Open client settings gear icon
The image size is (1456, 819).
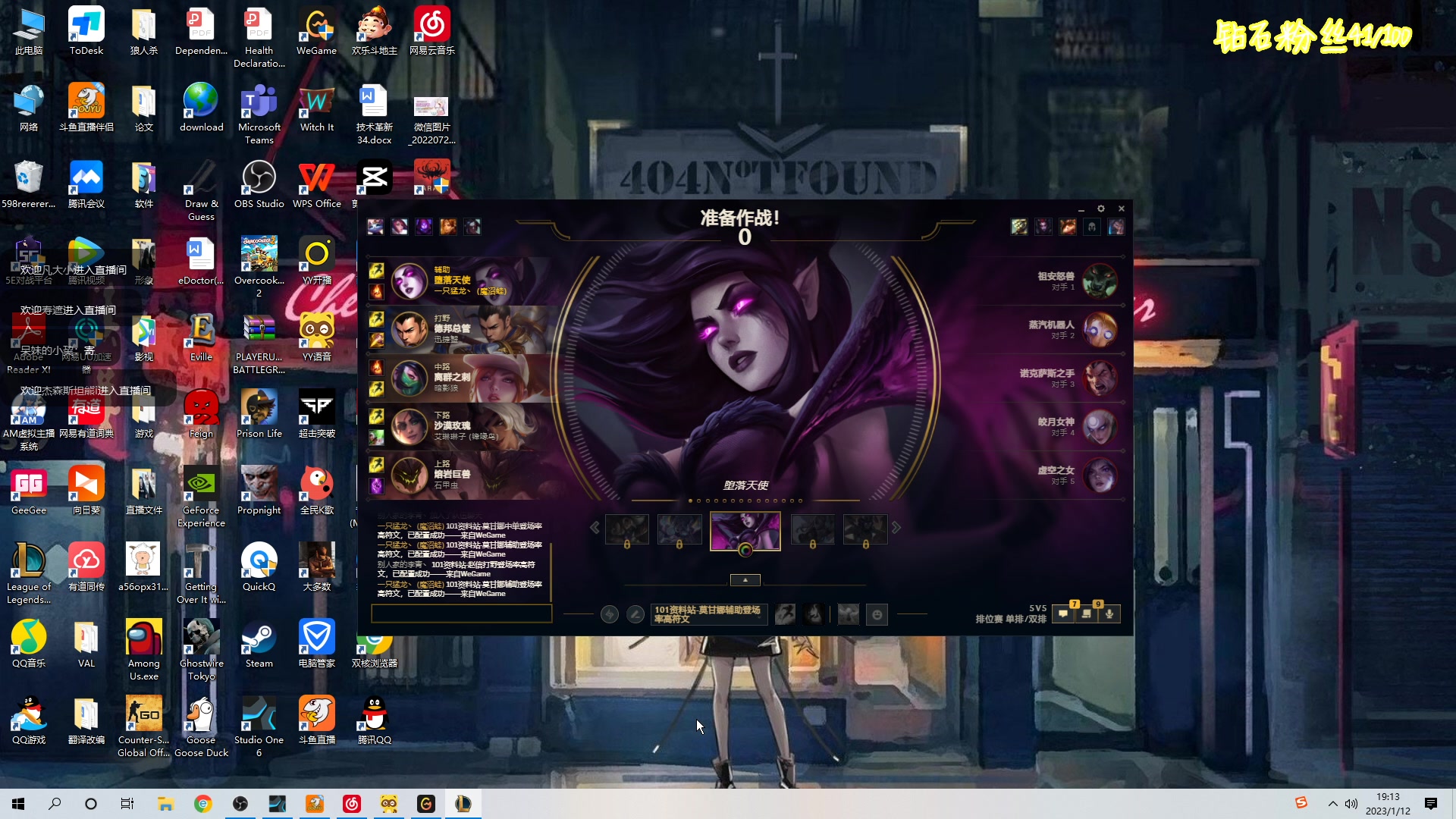tap(1101, 209)
